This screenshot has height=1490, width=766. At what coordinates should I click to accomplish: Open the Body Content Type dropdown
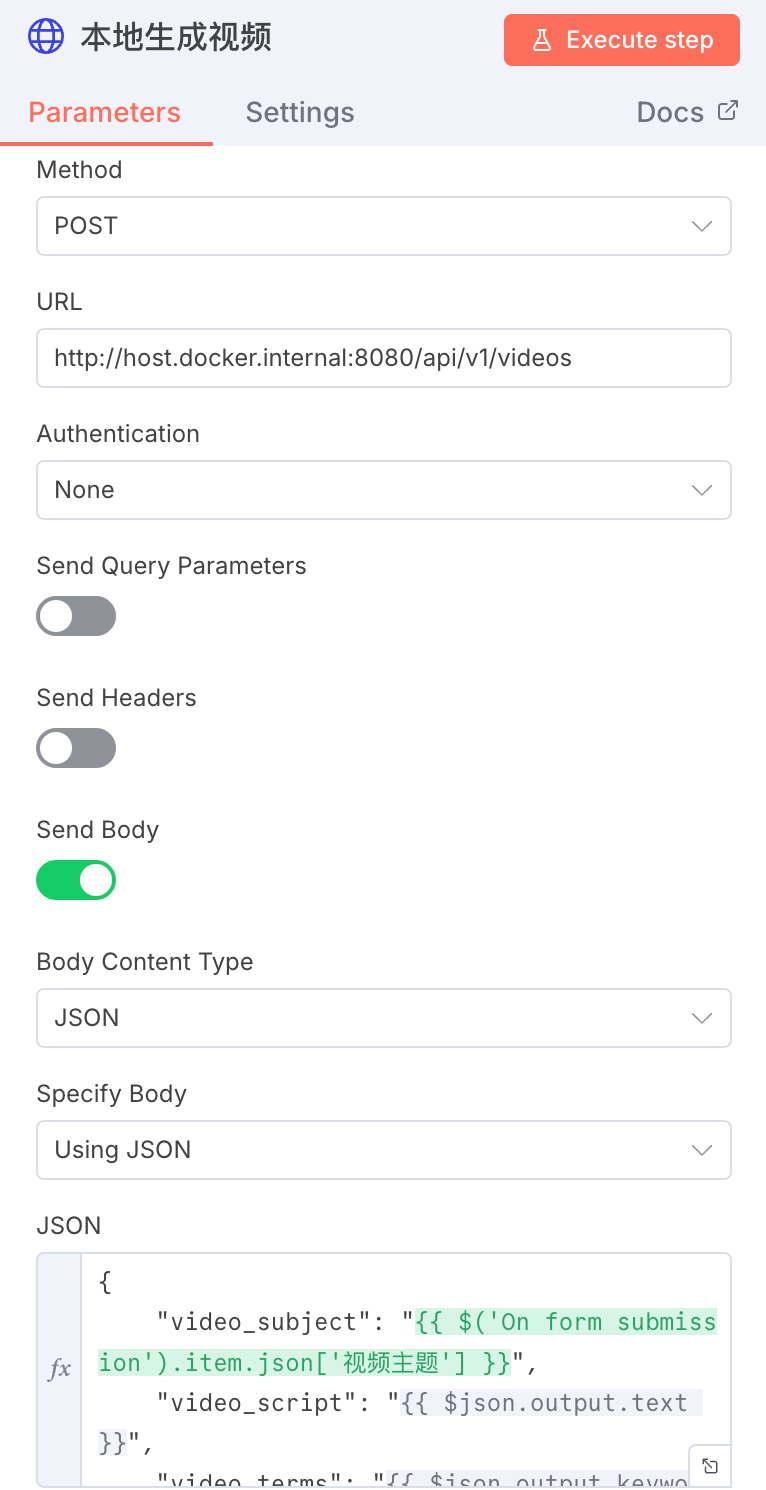(384, 1018)
